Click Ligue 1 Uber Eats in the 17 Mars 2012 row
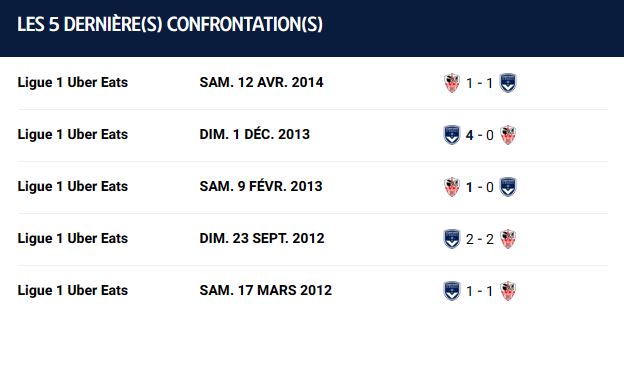 pos(73,290)
